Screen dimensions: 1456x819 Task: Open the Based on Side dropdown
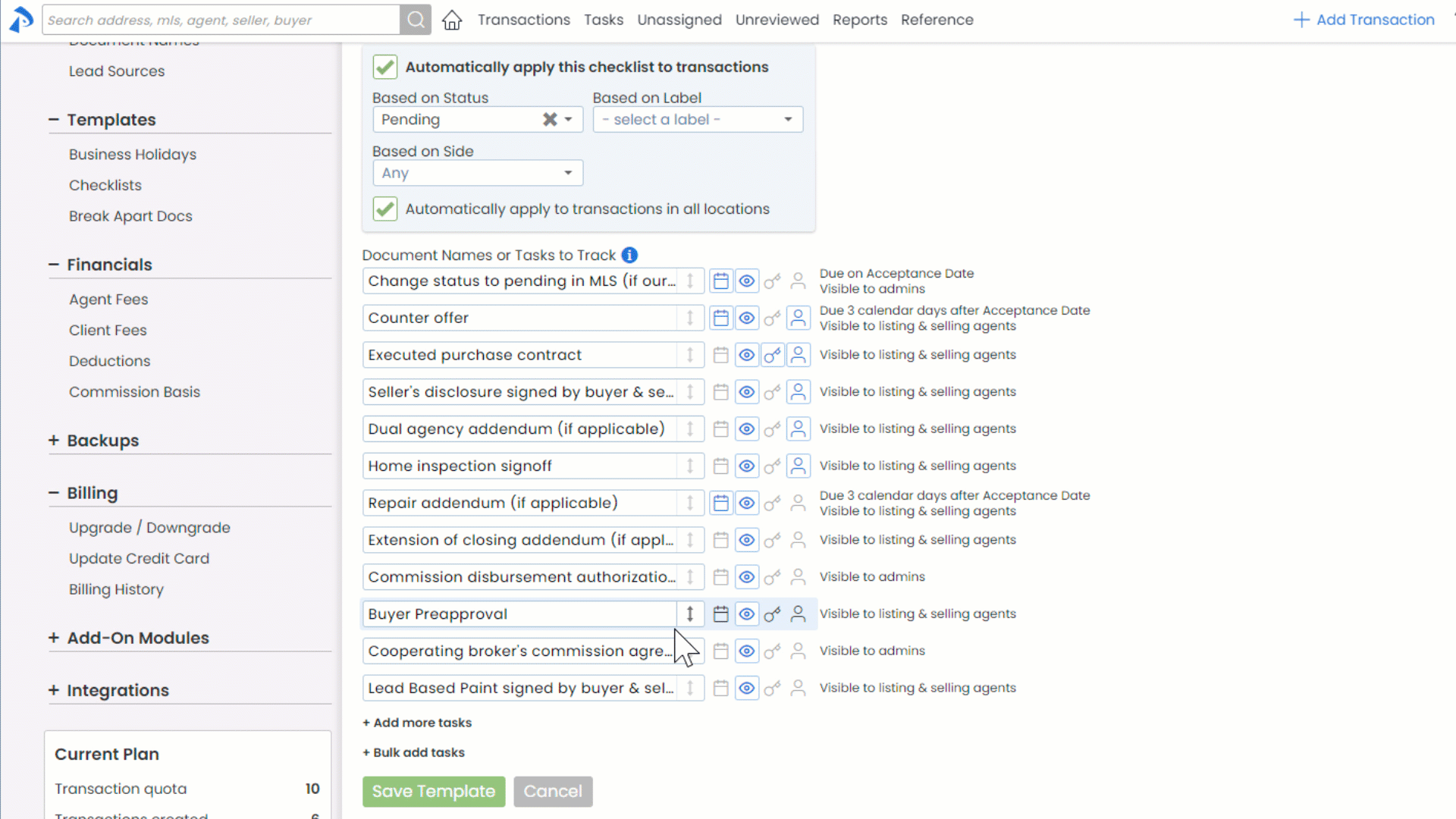(478, 174)
